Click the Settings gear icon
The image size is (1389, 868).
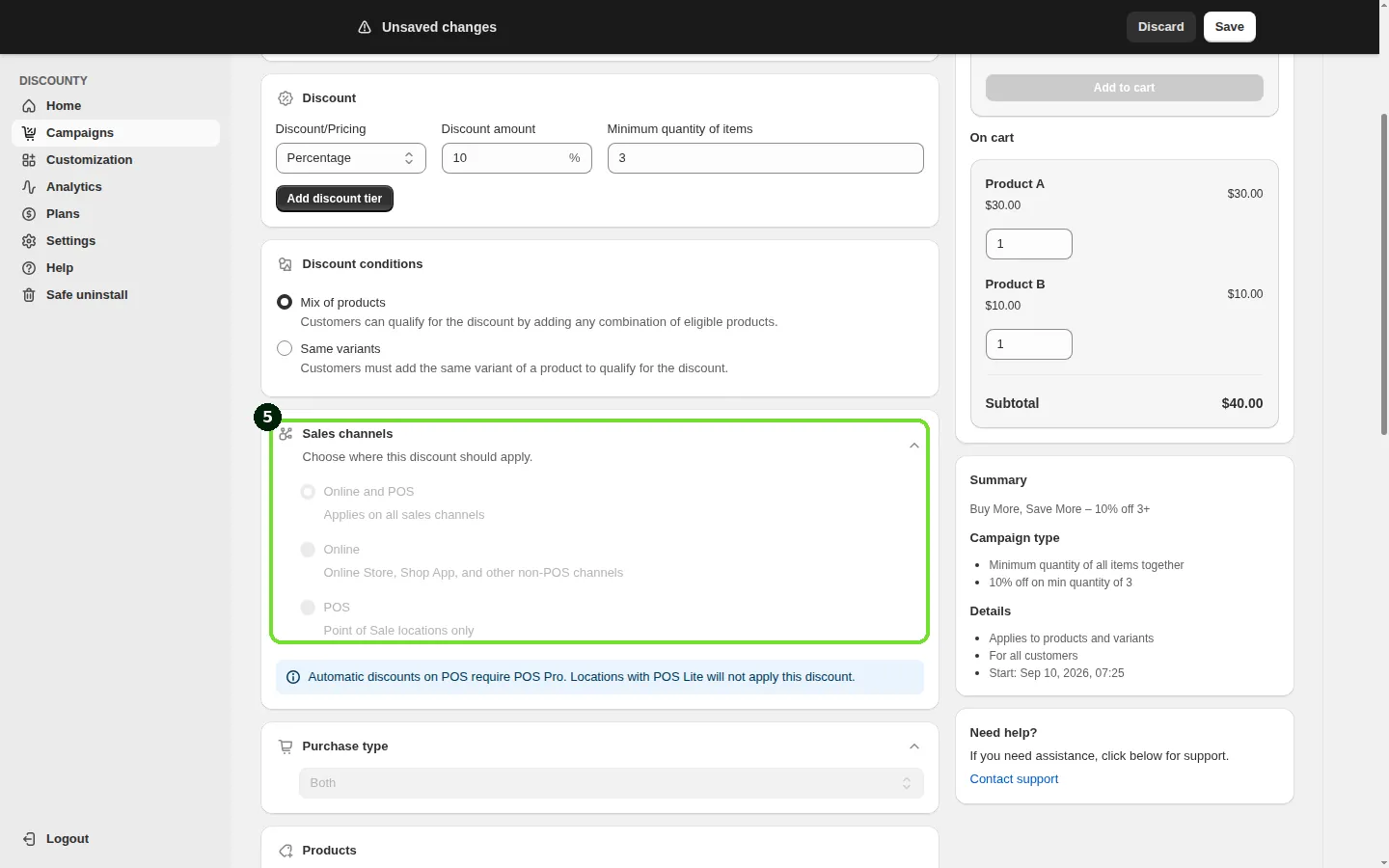tap(29, 241)
